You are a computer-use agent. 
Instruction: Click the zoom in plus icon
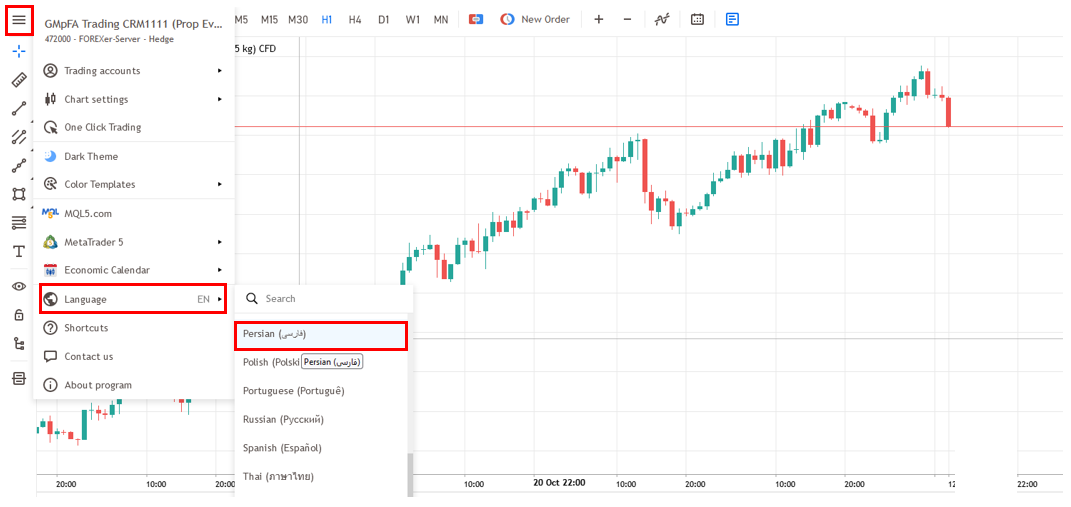598,19
